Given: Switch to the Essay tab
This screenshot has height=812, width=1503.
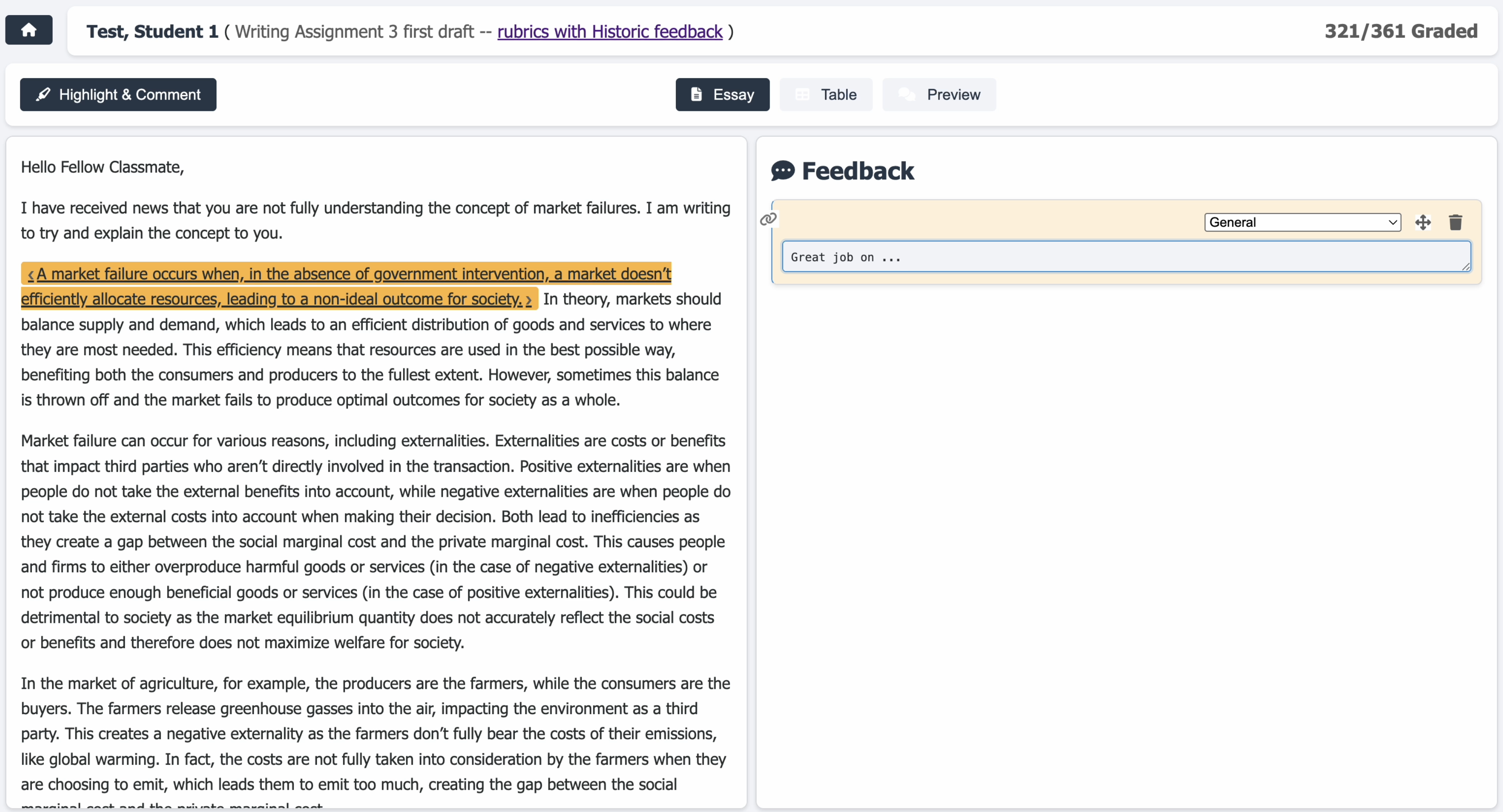Looking at the screenshot, I should (722, 95).
